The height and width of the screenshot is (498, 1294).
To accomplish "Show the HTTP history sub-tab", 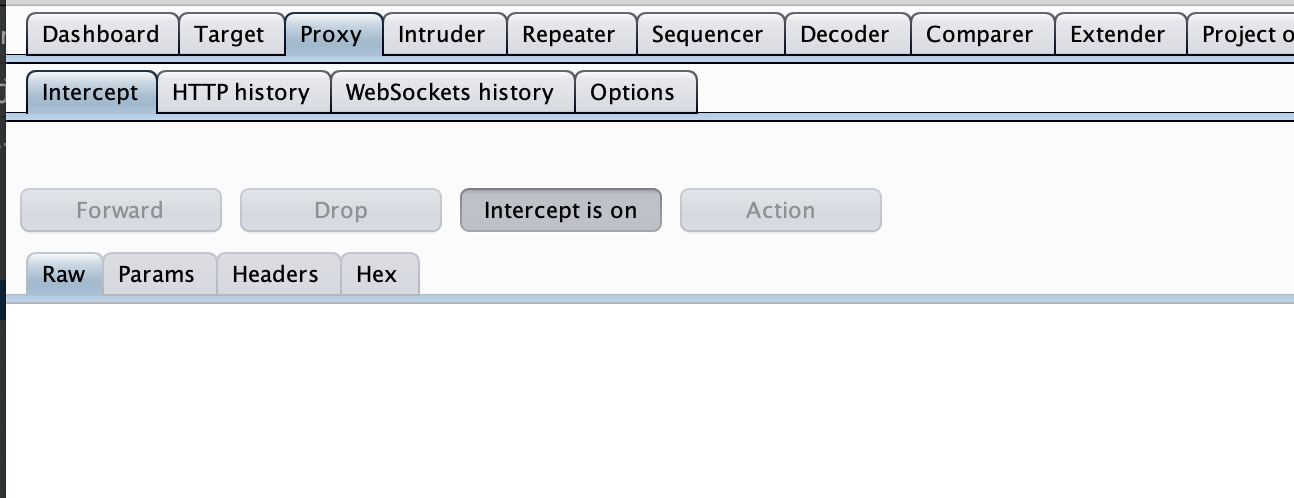I will tap(241, 93).
